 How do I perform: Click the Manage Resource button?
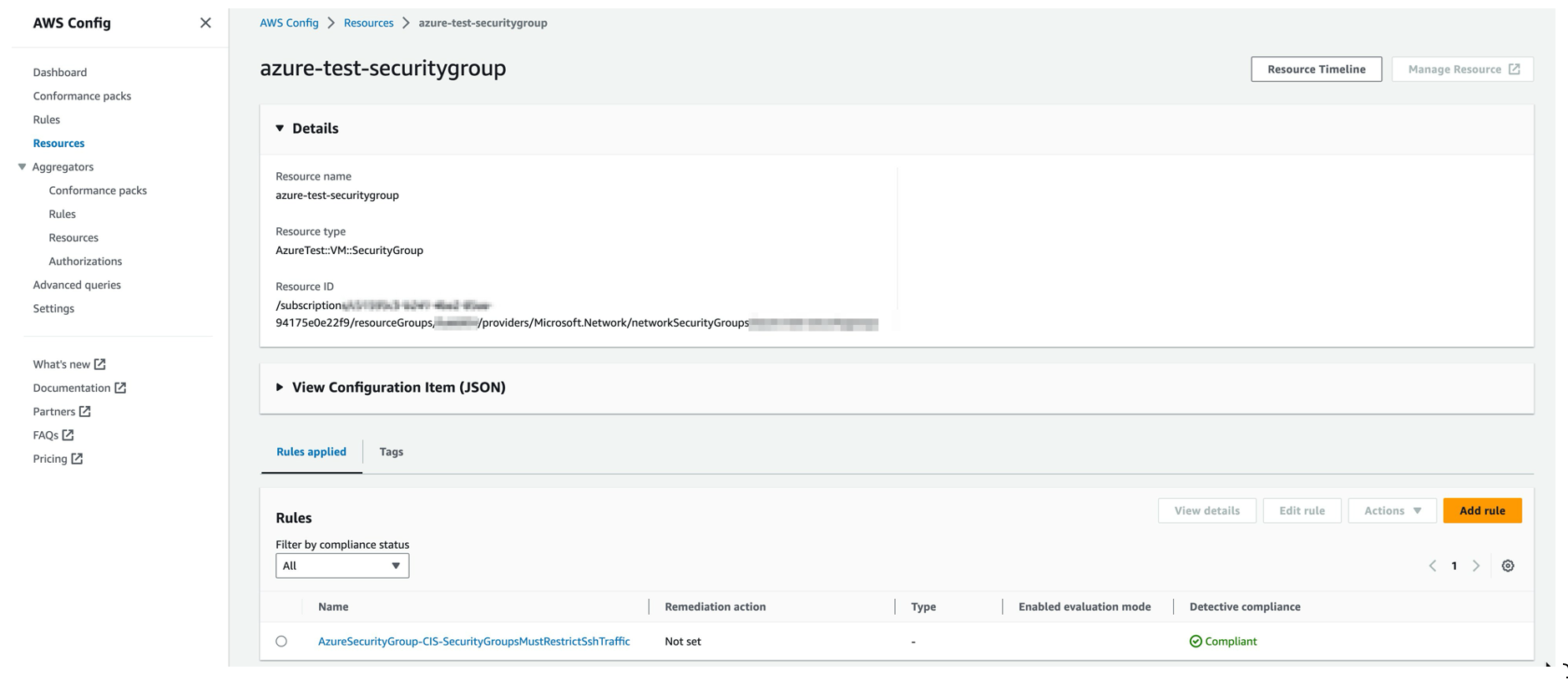click(x=1463, y=69)
